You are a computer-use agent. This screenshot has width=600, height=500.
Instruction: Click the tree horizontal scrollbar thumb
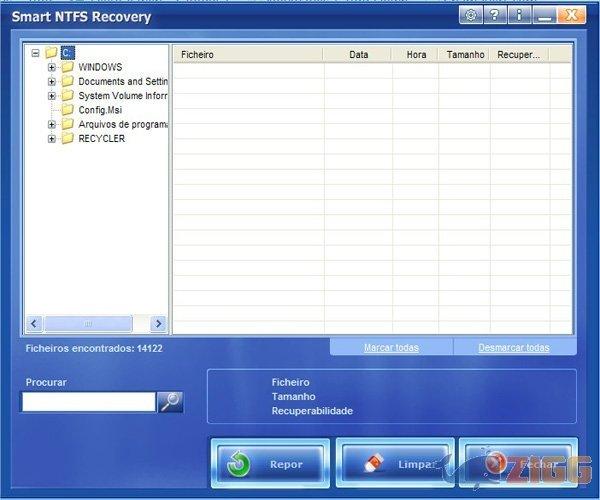[x=88, y=324]
